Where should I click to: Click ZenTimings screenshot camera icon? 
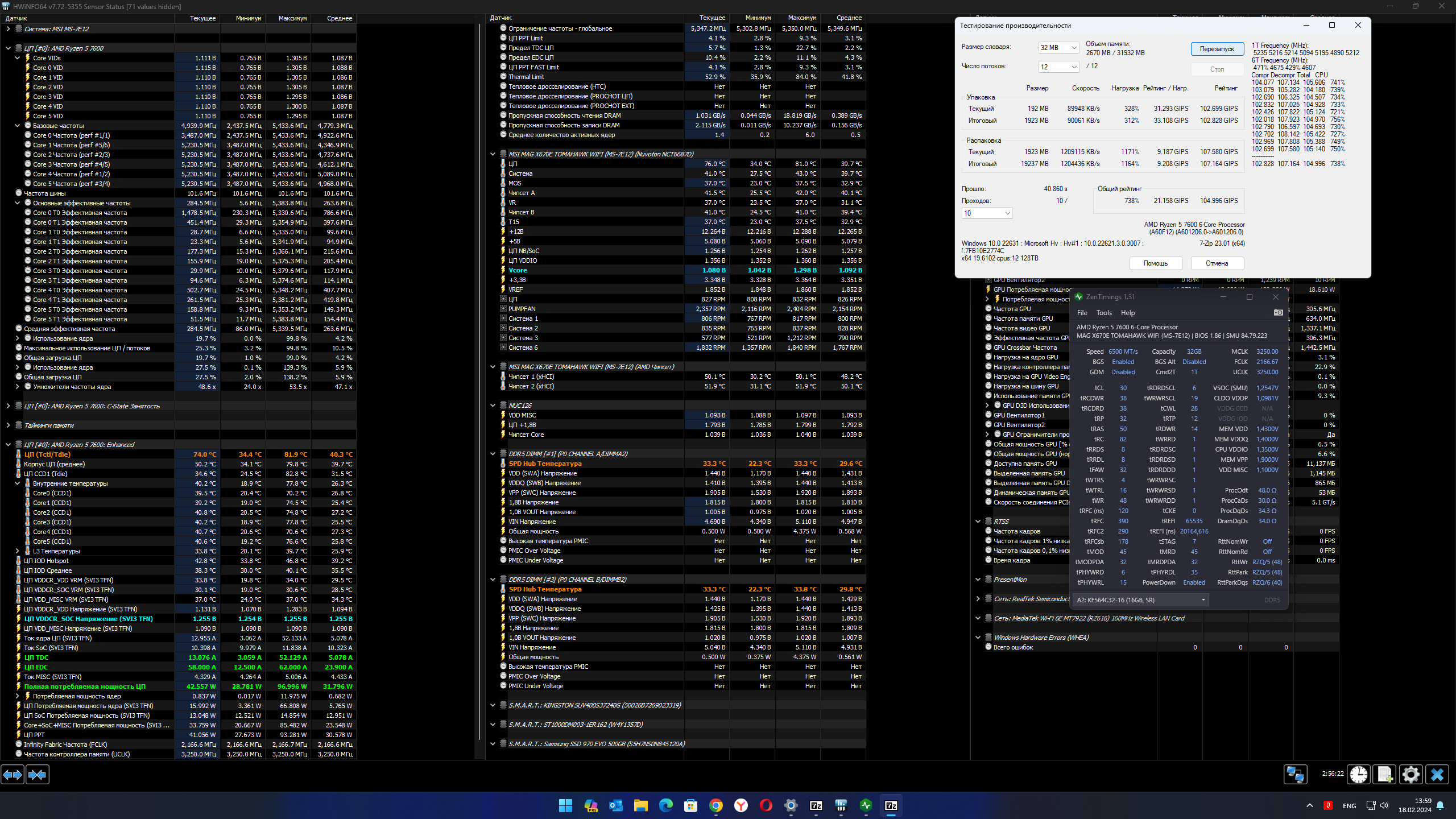1278,312
